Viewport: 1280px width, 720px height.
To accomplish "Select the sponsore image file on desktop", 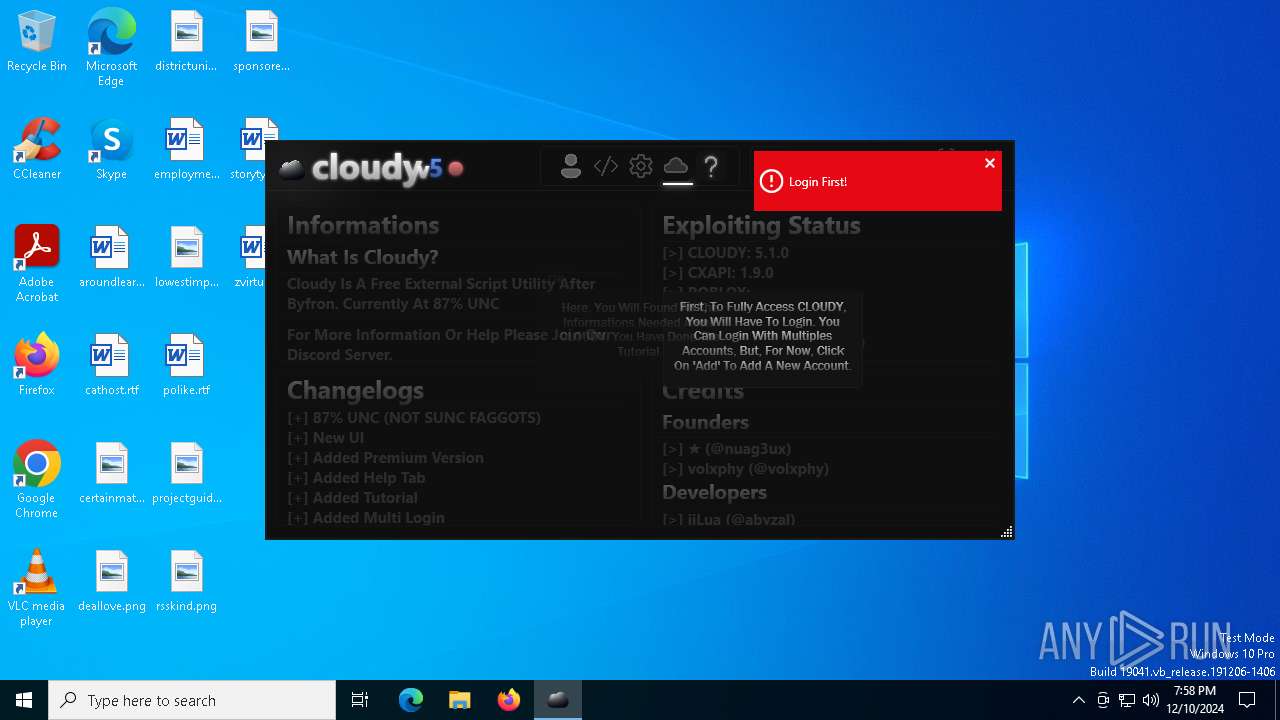I will (x=261, y=42).
